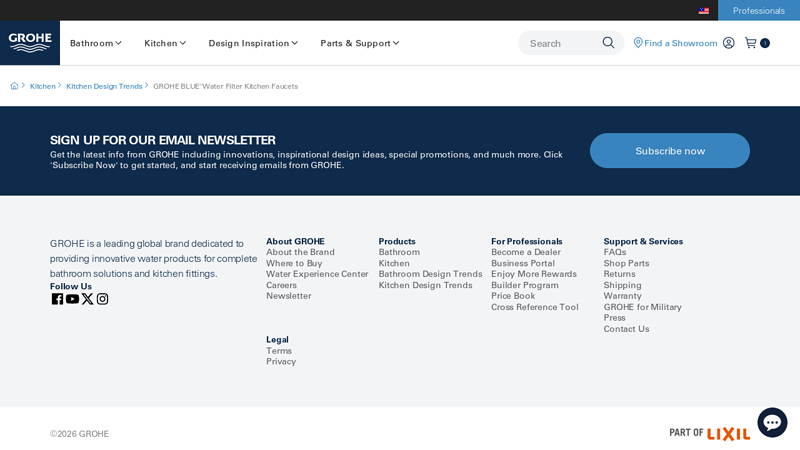Screen dimensions: 800x450
Task: Open the live chat bubble
Action: pyautogui.click(x=772, y=422)
